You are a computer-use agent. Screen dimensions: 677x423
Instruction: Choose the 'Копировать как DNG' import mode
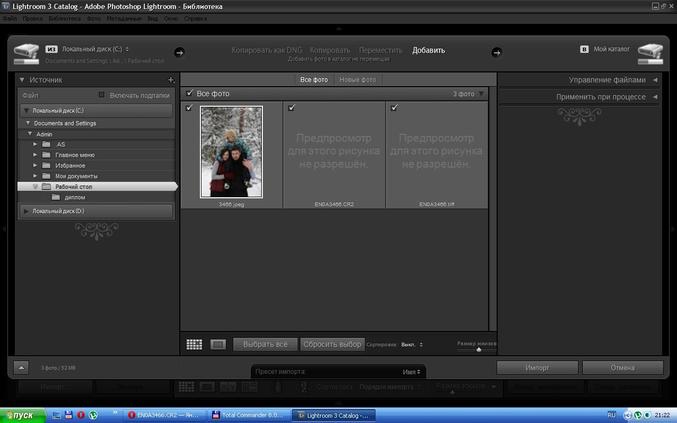point(267,50)
